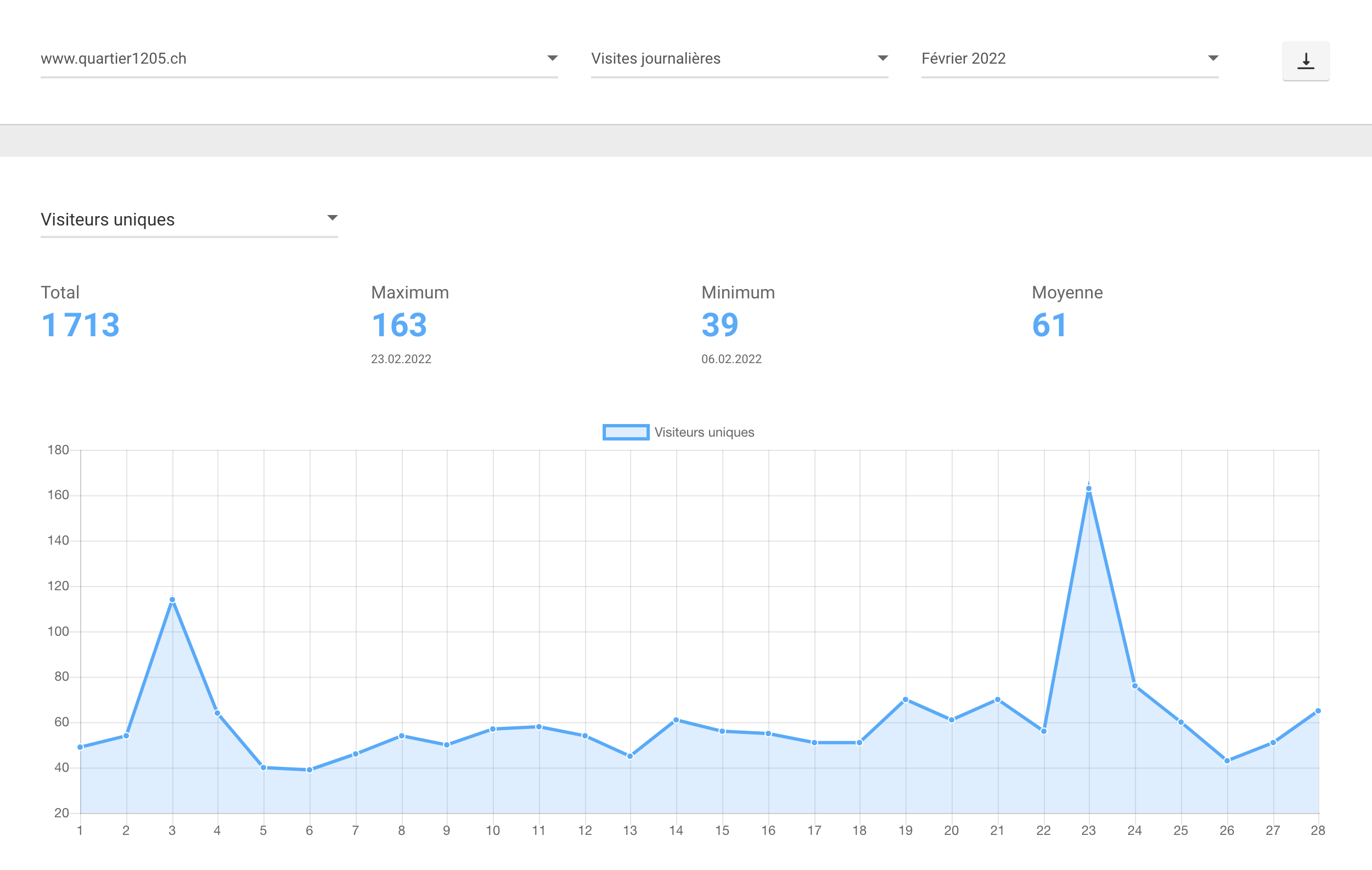Click the Maximum value 163
The image size is (1372, 870).
399,325
